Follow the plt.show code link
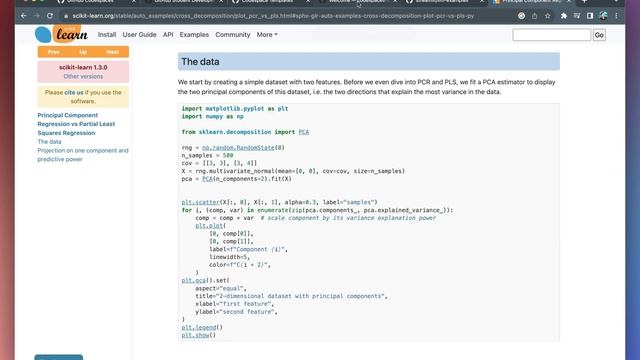This screenshot has width=640, height=360. click(196, 335)
